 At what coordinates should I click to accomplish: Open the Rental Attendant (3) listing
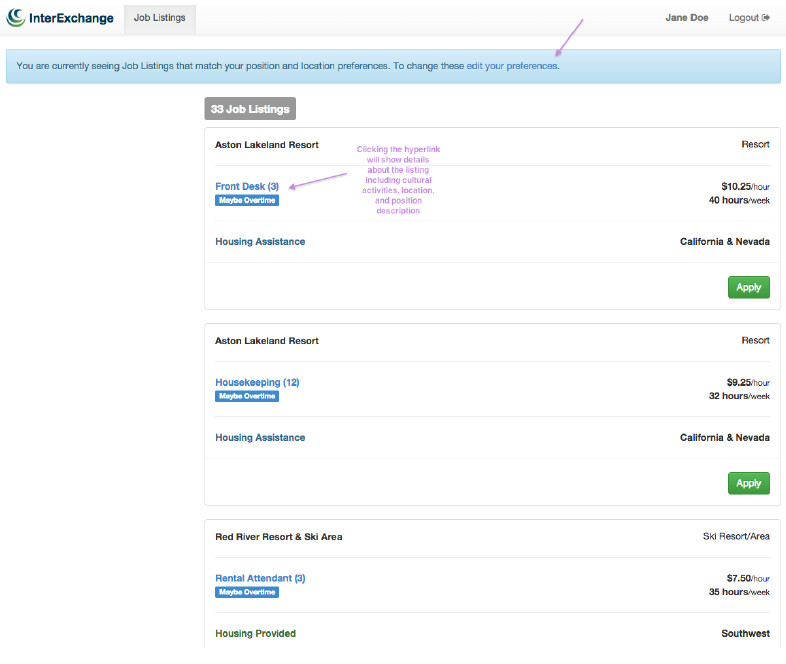pyautogui.click(x=260, y=578)
